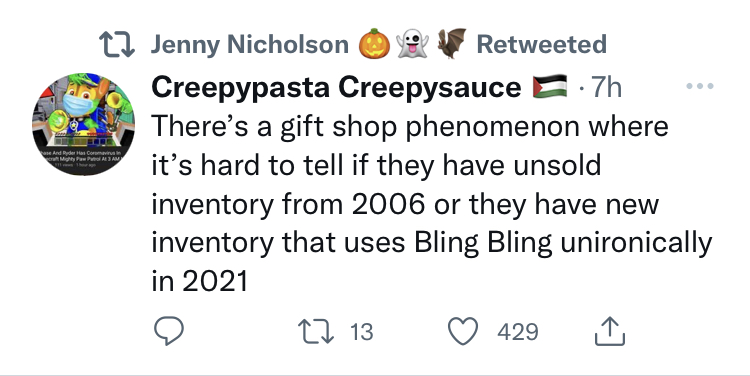
Task: Open the share tweet upload icon
Action: 610,331
